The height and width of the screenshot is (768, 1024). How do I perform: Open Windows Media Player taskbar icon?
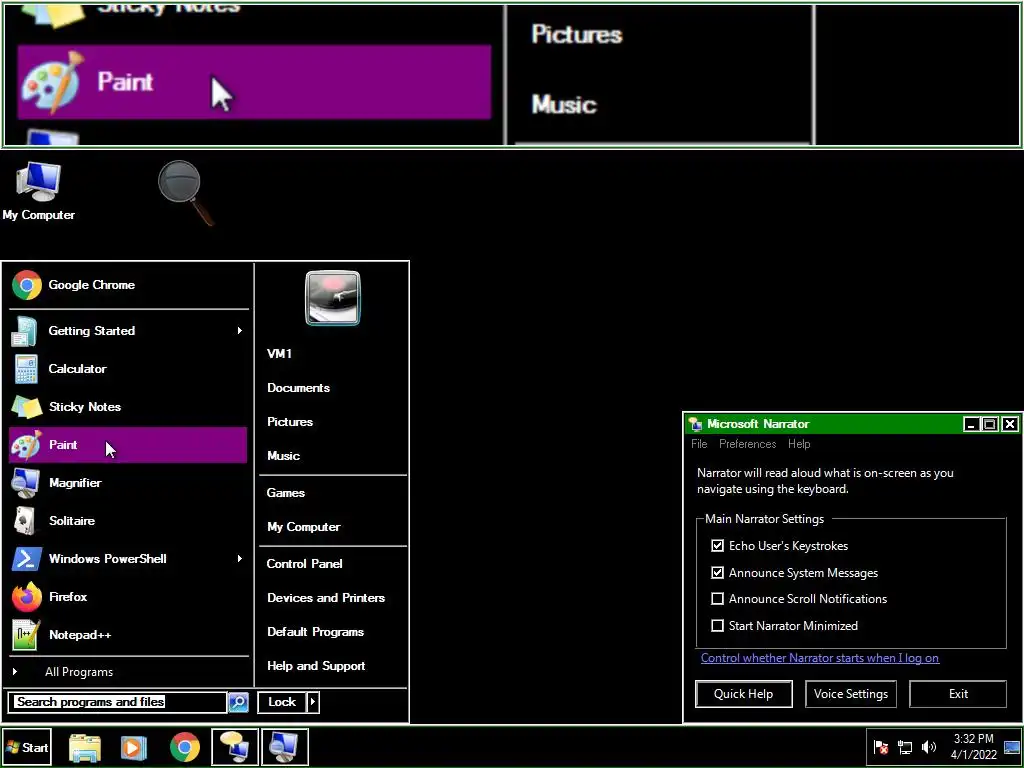(134, 747)
